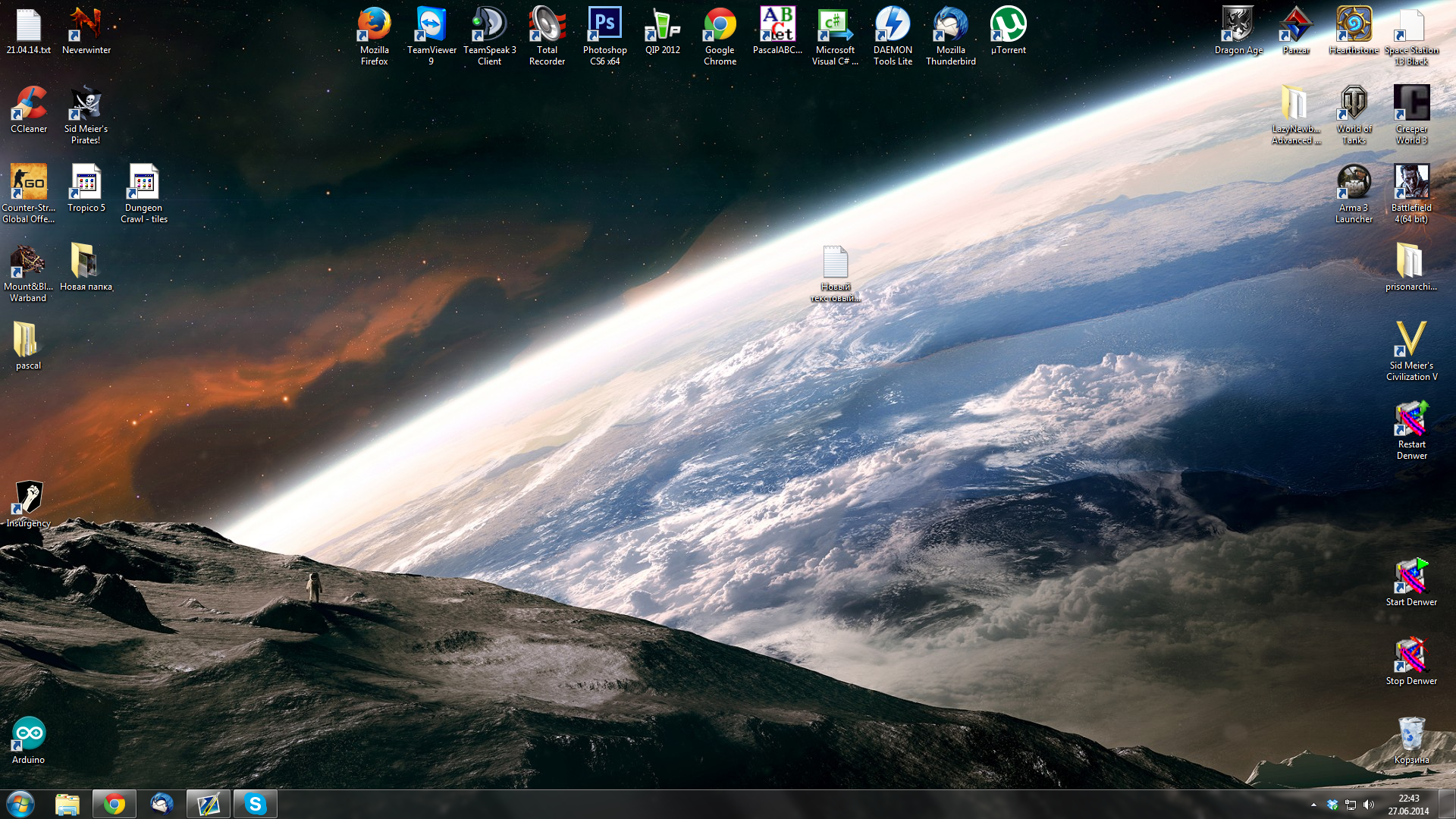Select the DAEMON Tools Lite icon

tap(893, 36)
